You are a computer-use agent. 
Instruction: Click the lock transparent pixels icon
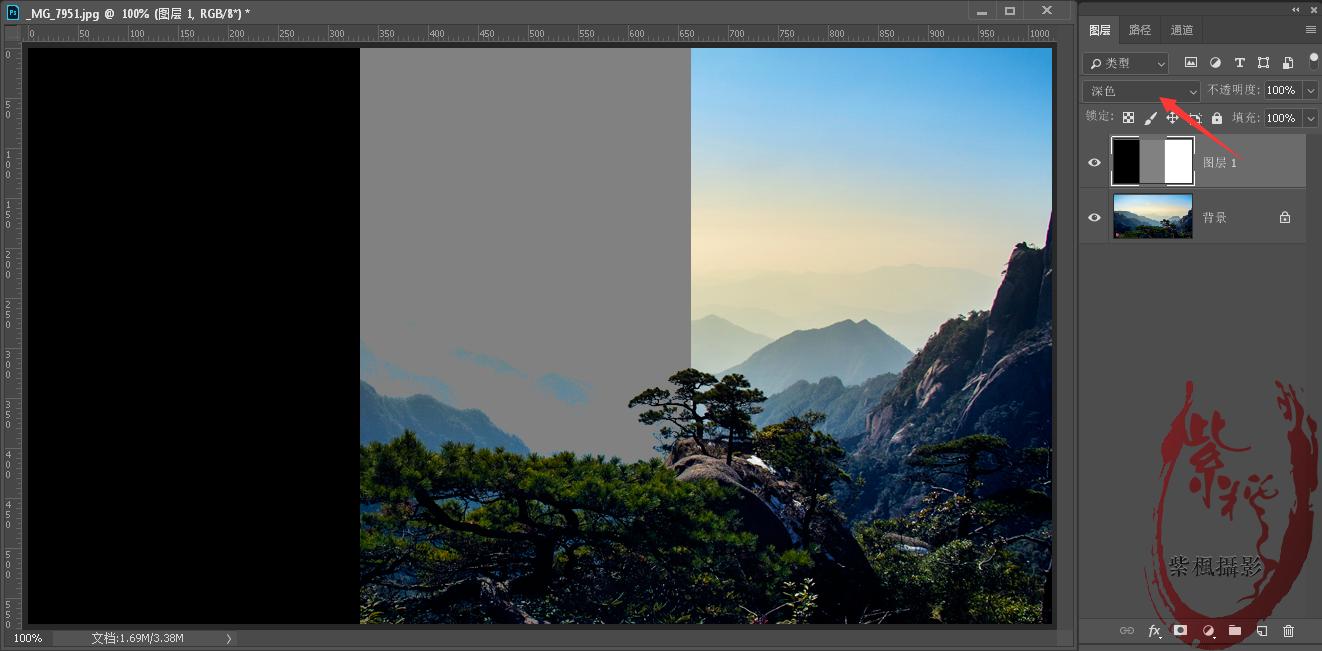1128,118
